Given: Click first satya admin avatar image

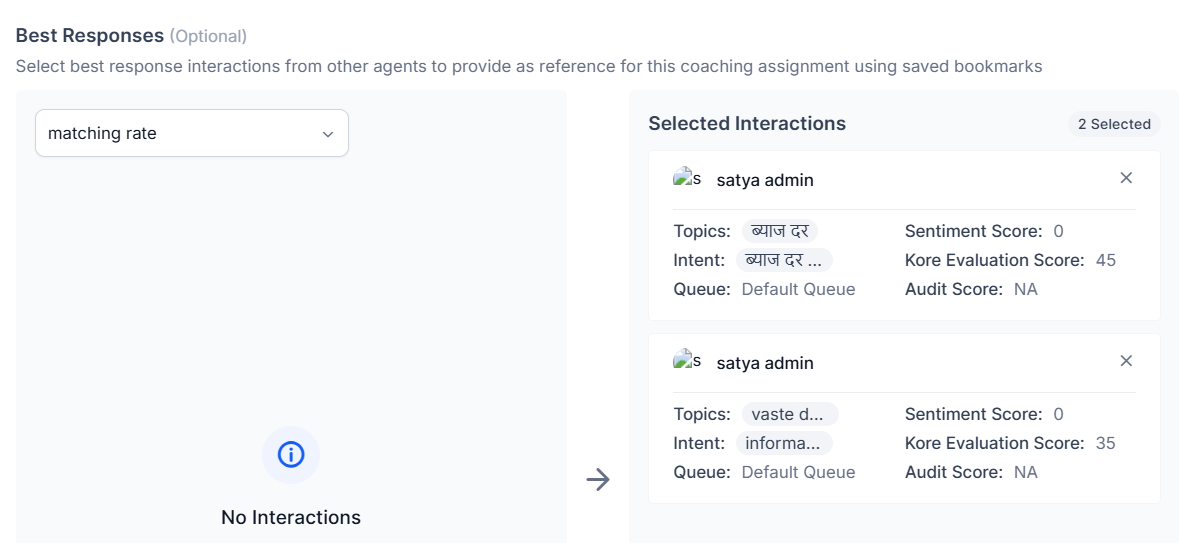Looking at the screenshot, I should (x=687, y=179).
